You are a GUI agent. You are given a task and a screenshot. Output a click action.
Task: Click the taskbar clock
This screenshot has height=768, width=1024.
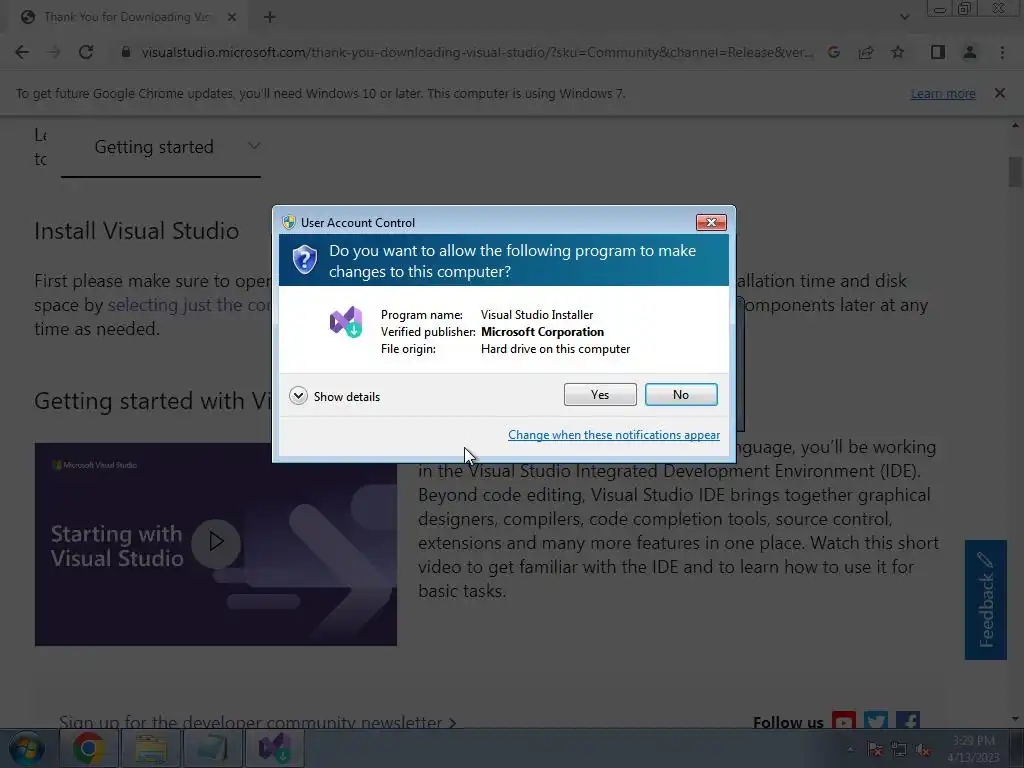click(973, 749)
